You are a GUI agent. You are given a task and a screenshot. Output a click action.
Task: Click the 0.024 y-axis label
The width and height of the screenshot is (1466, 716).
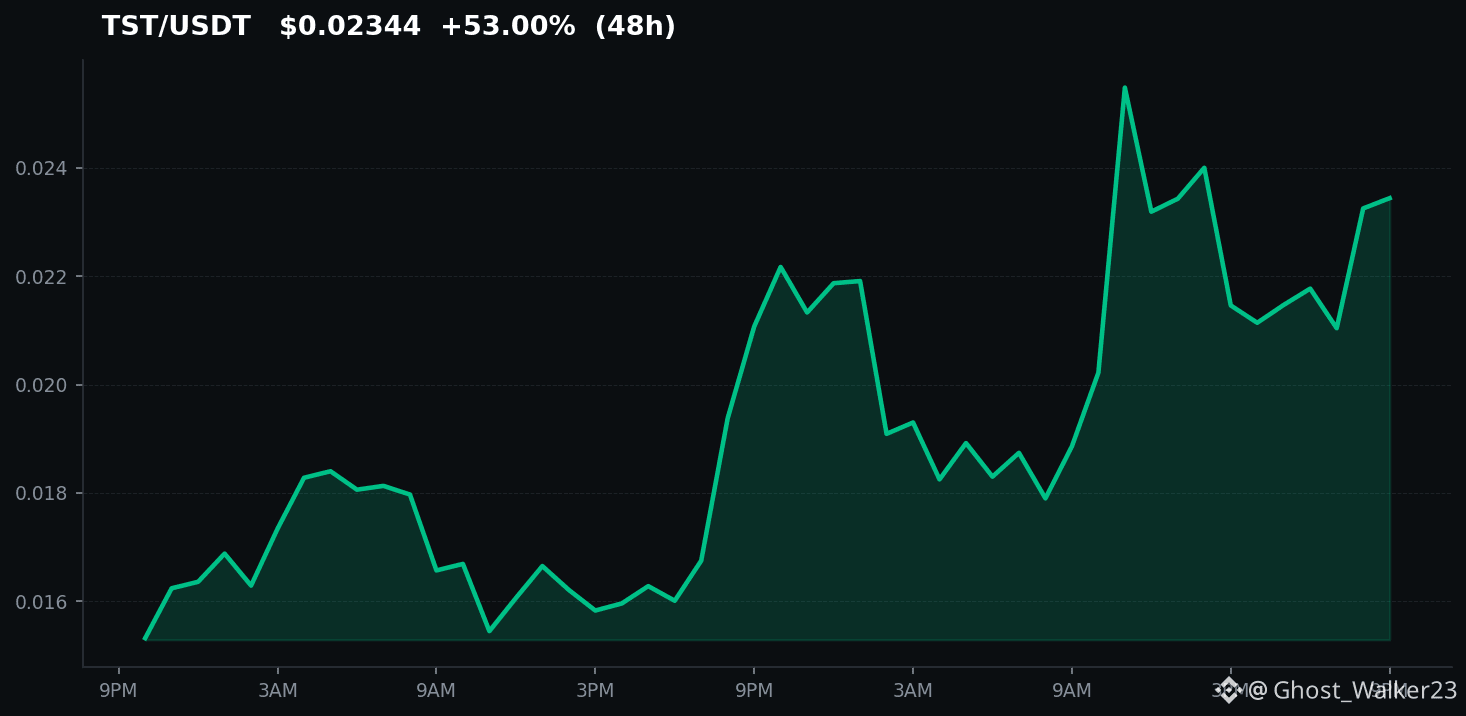41,168
